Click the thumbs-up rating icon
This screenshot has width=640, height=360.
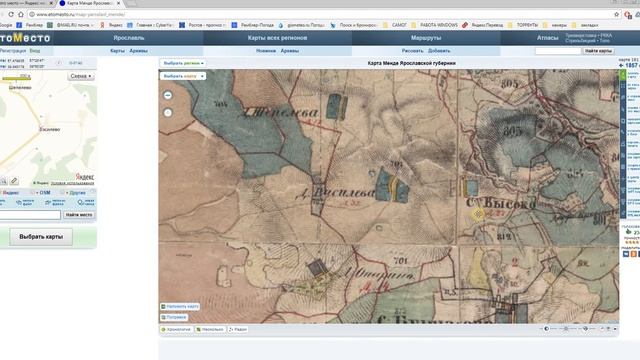[629, 232]
